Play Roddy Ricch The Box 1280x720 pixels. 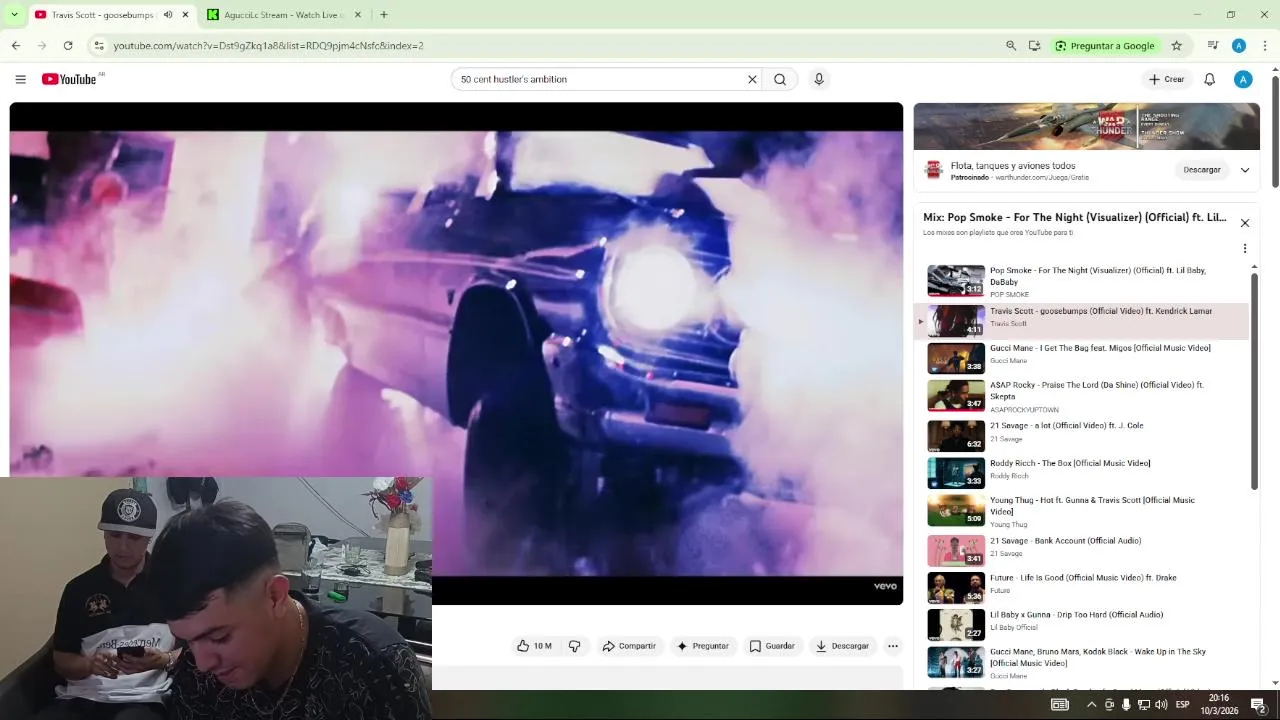(x=1081, y=472)
